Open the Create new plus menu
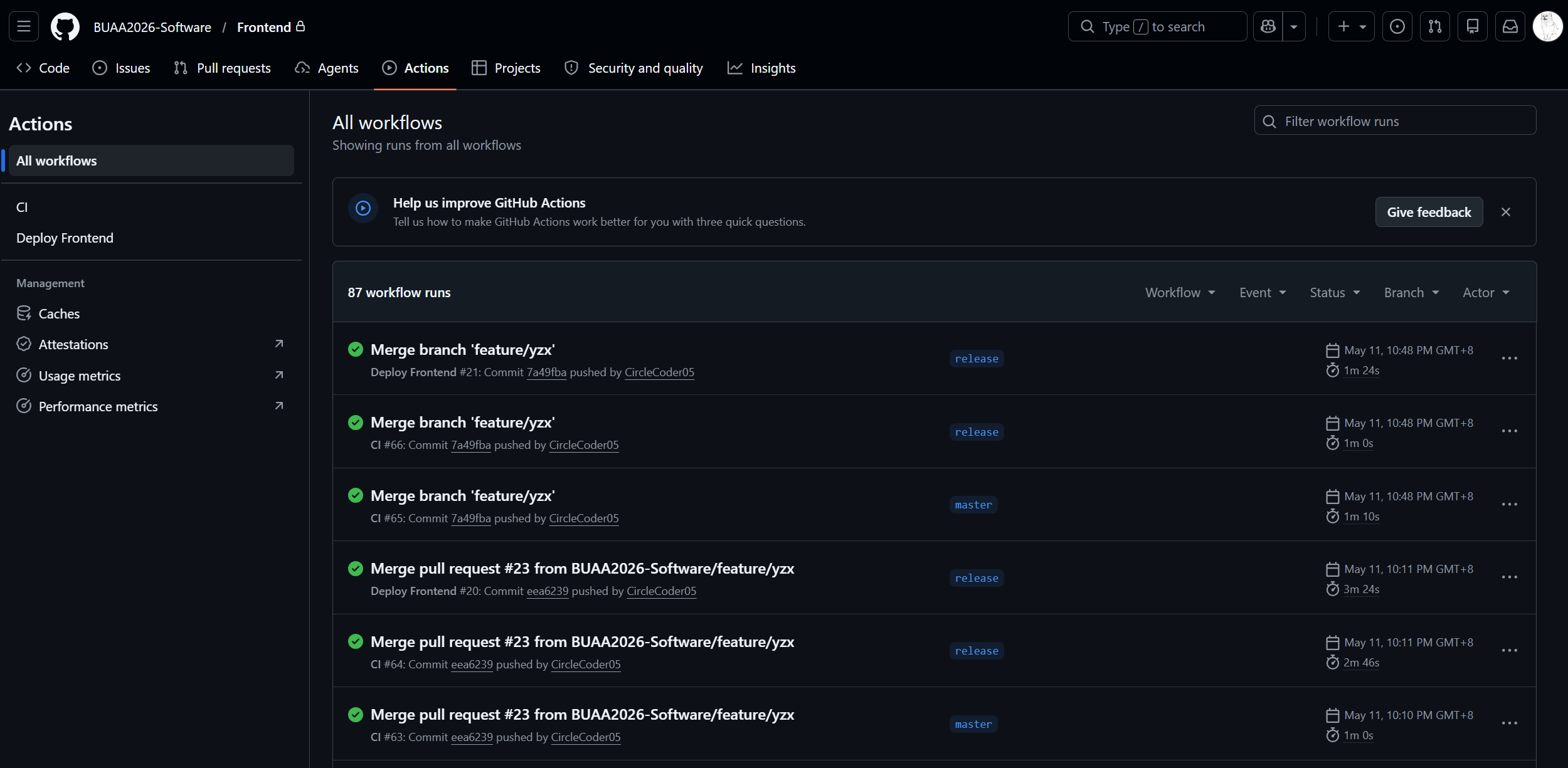Image resolution: width=1568 pixels, height=768 pixels. (x=1351, y=26)
